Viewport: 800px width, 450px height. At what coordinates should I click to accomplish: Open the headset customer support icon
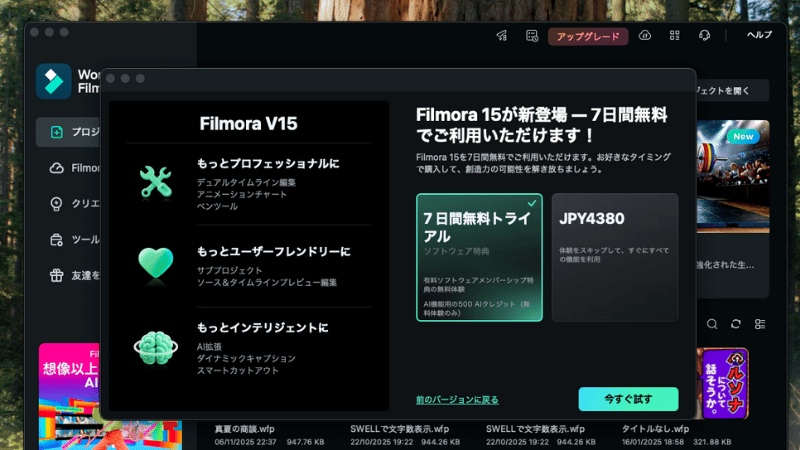click(x=704, y=36)
